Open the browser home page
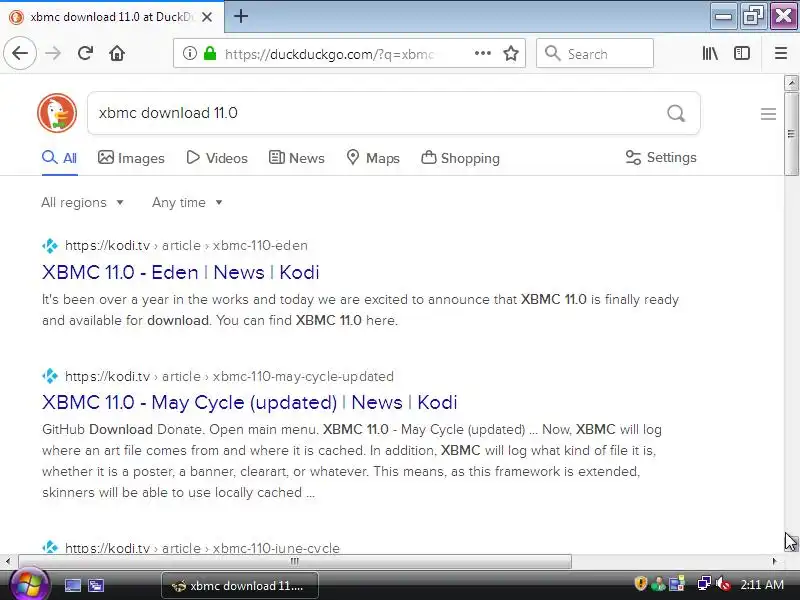 point(117,53)
